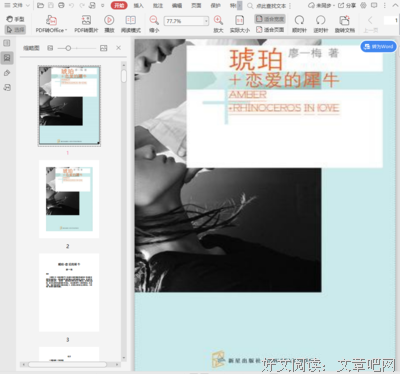The image size is (400, 374).
Task: Select page 1 thumbnail
Action: pyautogui.click(x=69, y=106)
